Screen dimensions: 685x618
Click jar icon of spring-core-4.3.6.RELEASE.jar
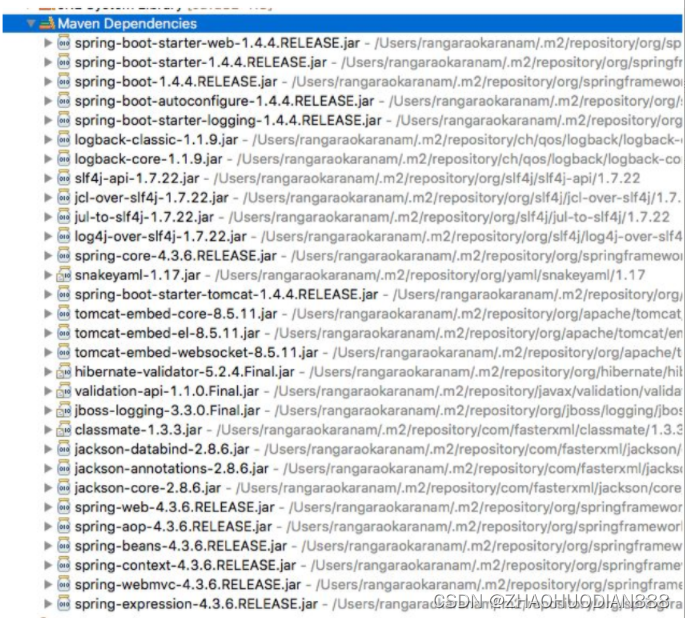64,255
